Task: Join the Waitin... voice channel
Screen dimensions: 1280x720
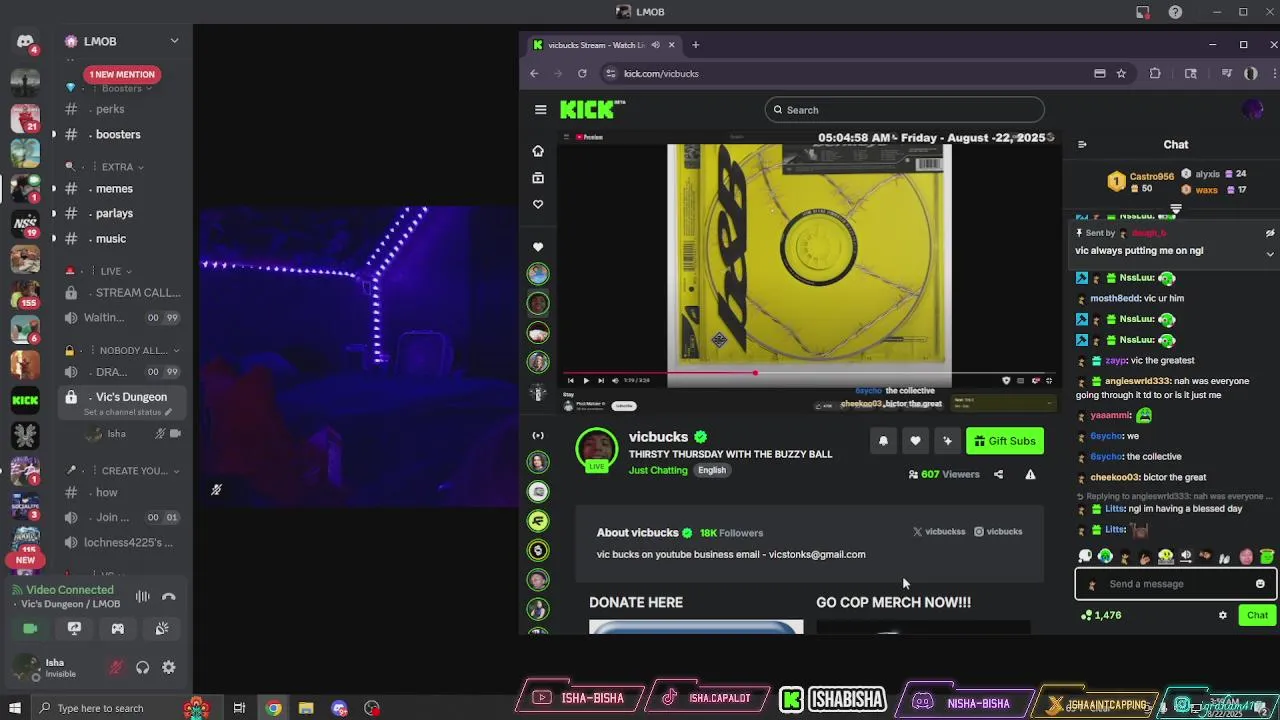Action: (x=104, y=317)
